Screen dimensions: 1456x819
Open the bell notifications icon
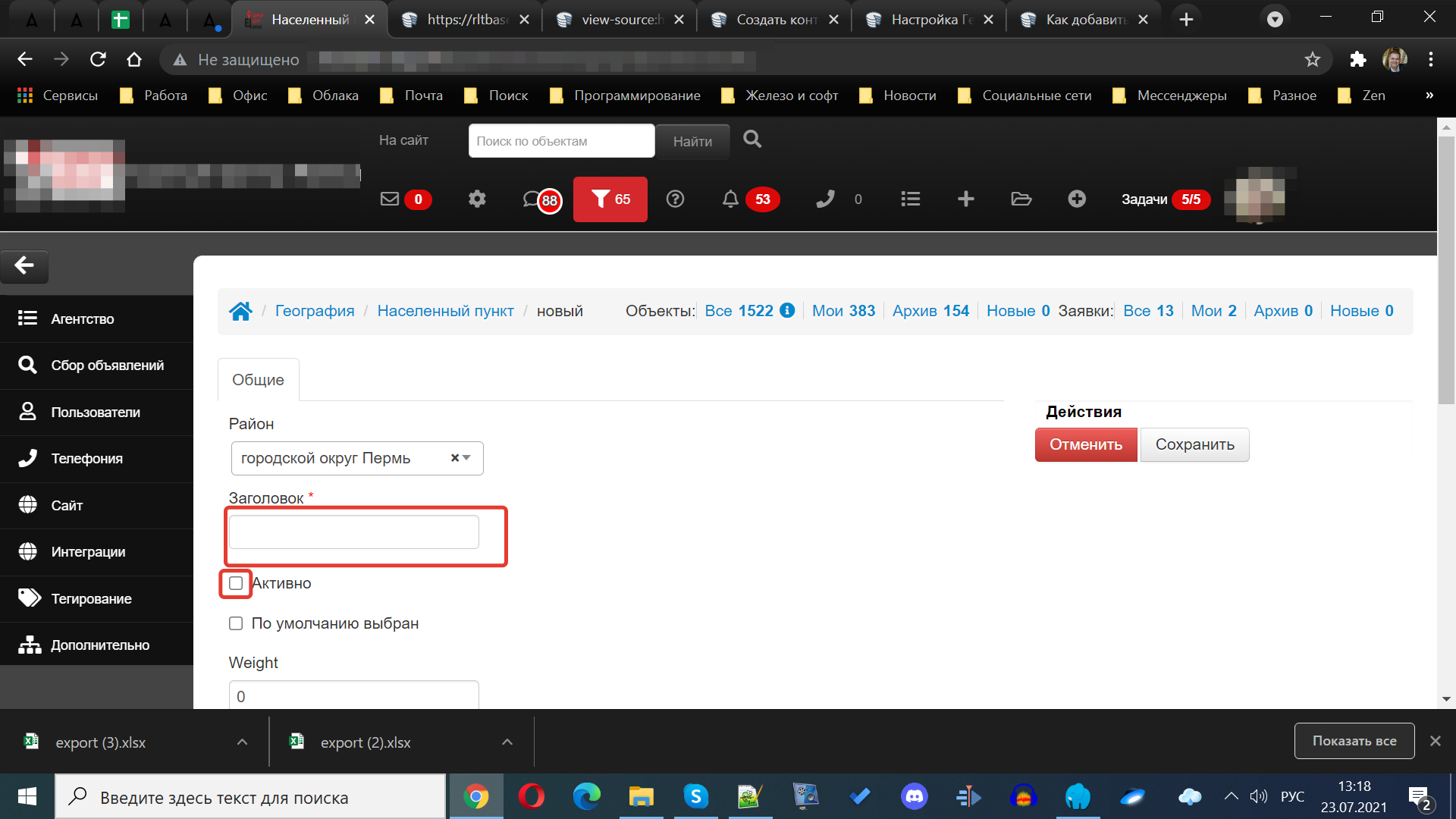(730, 199)
